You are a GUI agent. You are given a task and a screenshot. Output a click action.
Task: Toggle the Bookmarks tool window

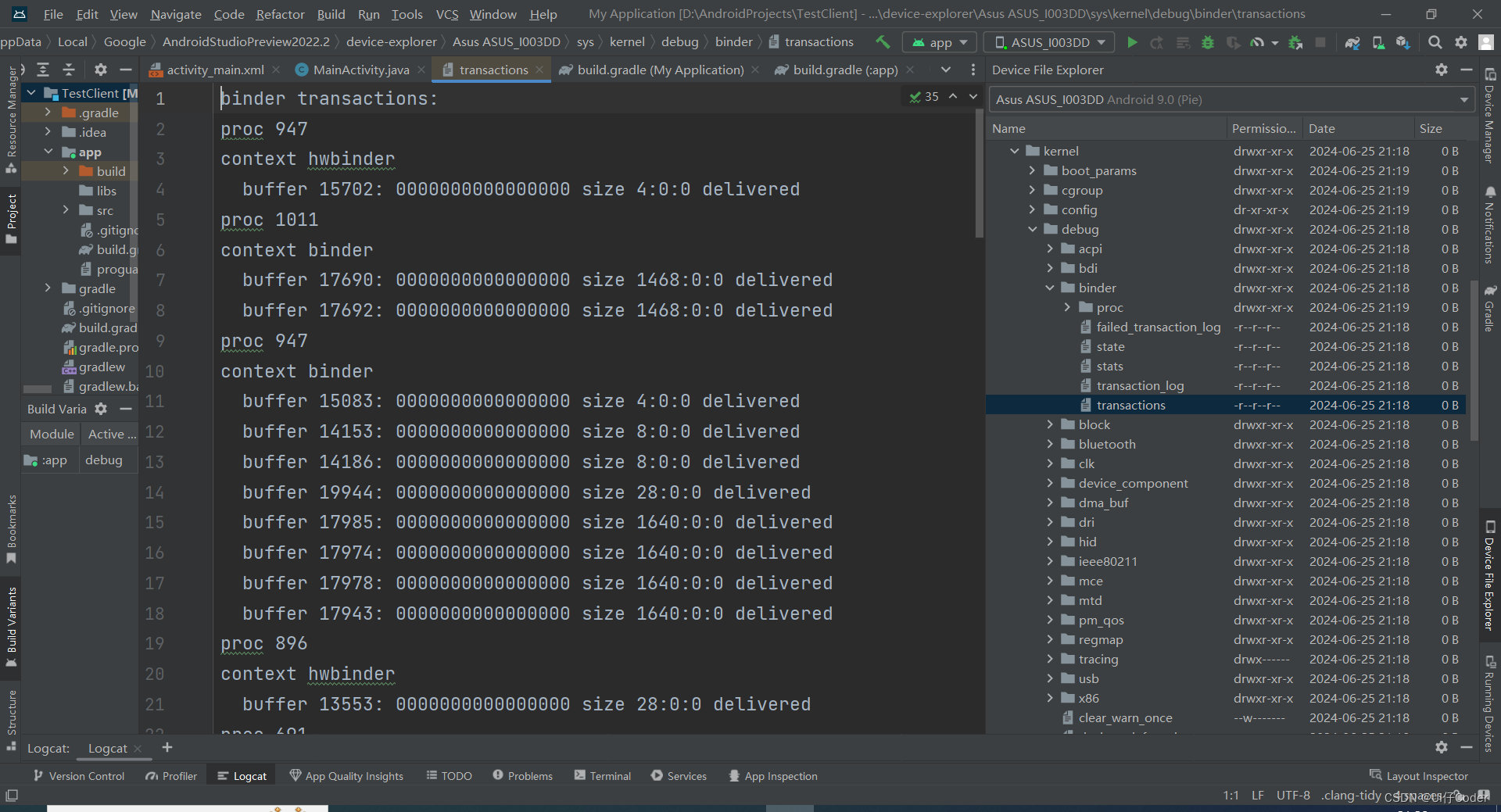point(11,530)
